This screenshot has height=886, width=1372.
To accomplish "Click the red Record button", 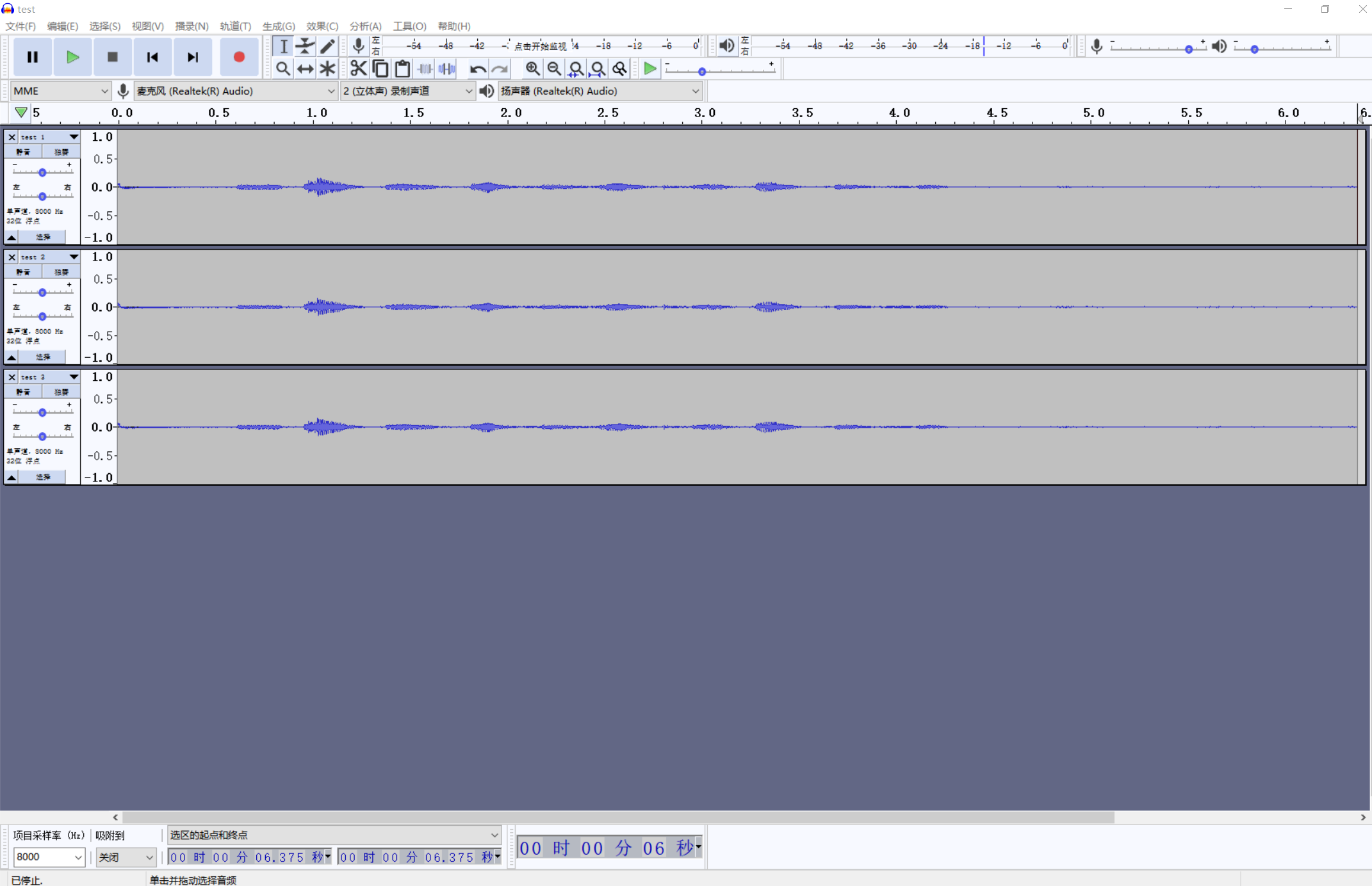I will point(238,57).
